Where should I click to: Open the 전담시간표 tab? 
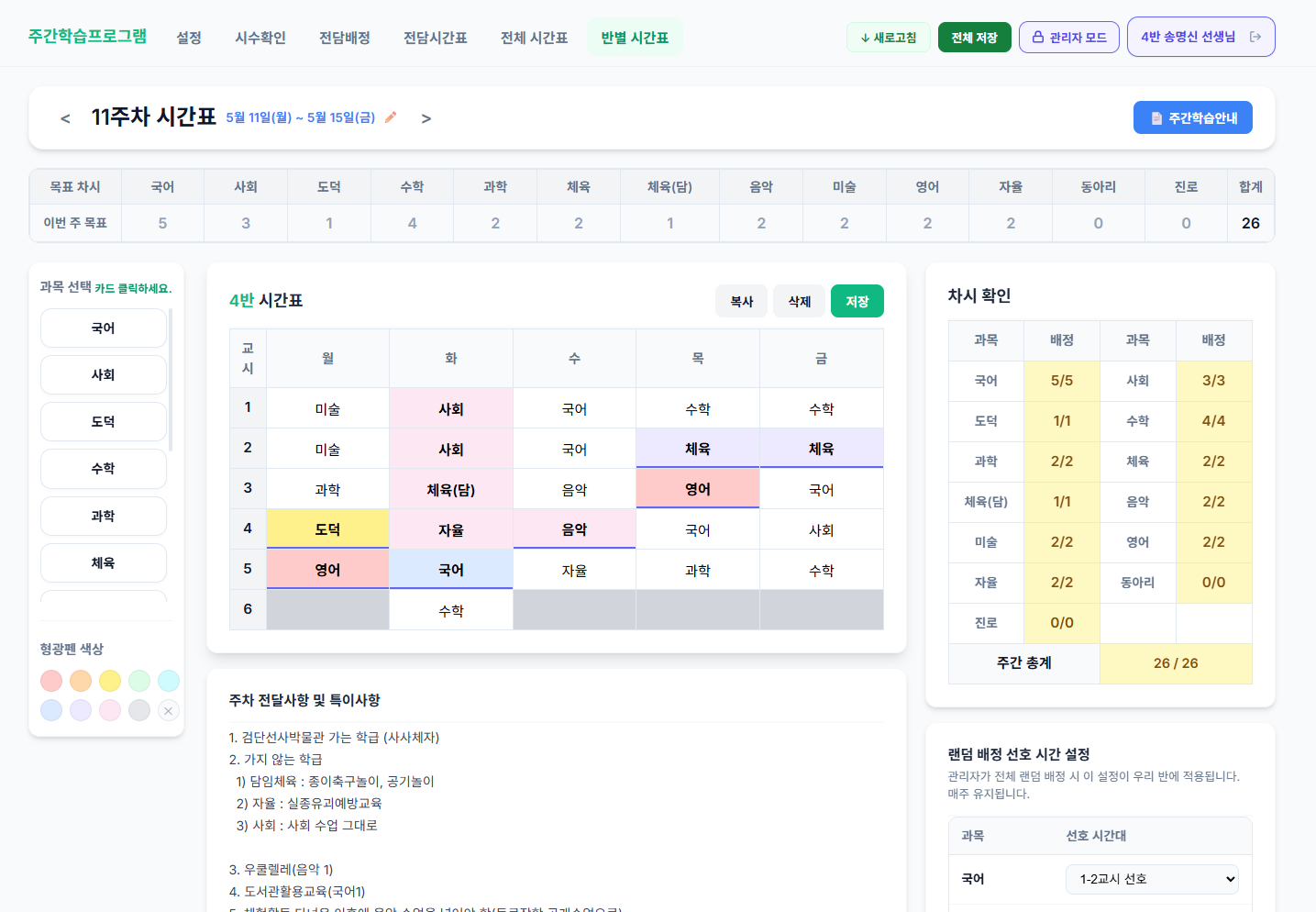[436, 38]
